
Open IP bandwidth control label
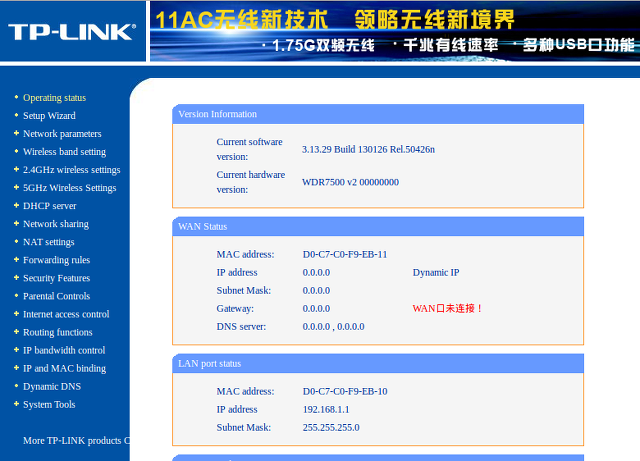coord(64,350)
